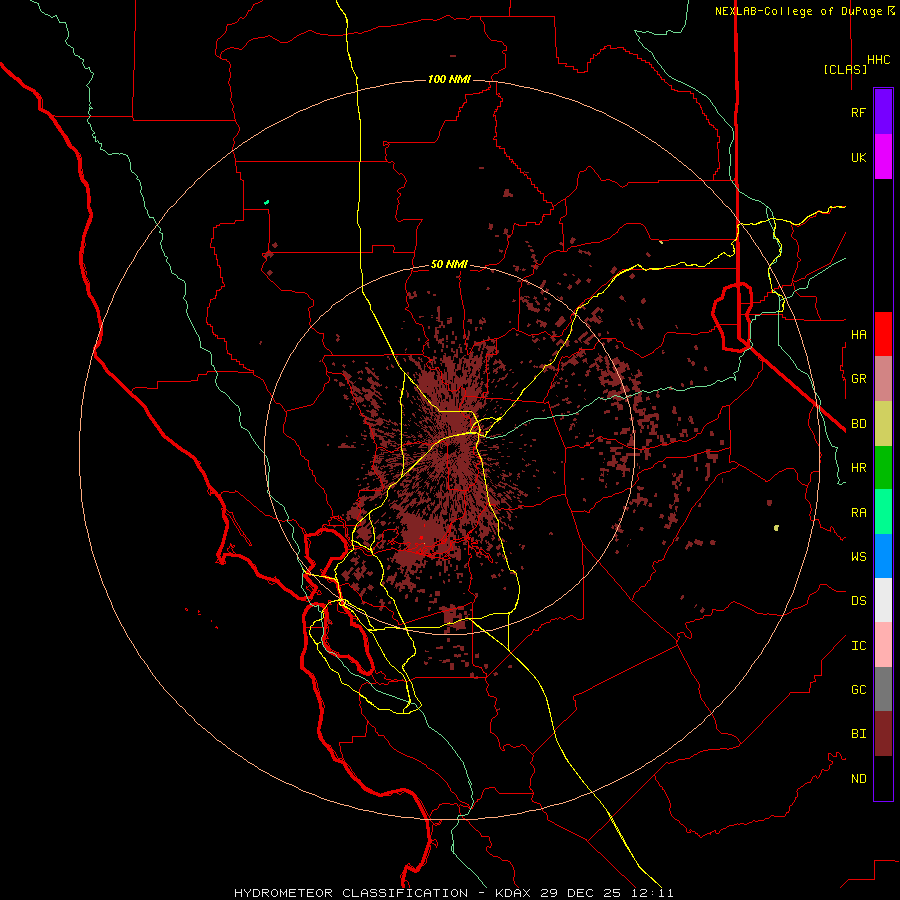Image resolution: width=900 pixels, height=900 pixels.
Task: Click the RF purple legend swatch
Action: coord(883,112)
